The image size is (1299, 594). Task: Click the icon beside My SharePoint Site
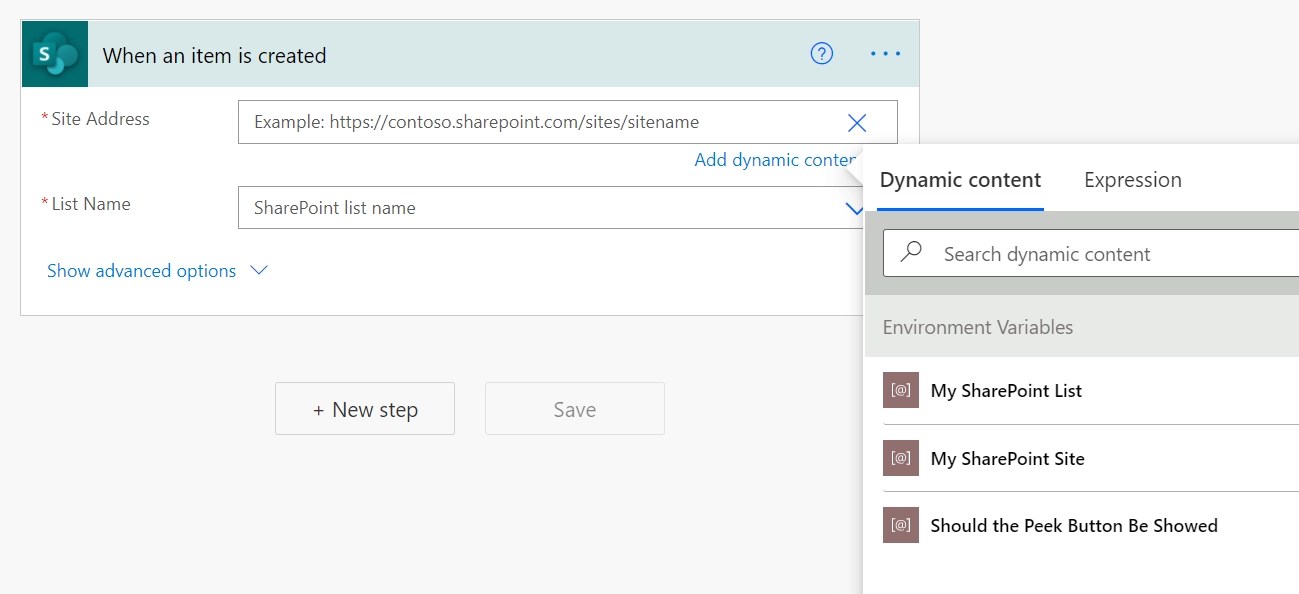[901, 458]
